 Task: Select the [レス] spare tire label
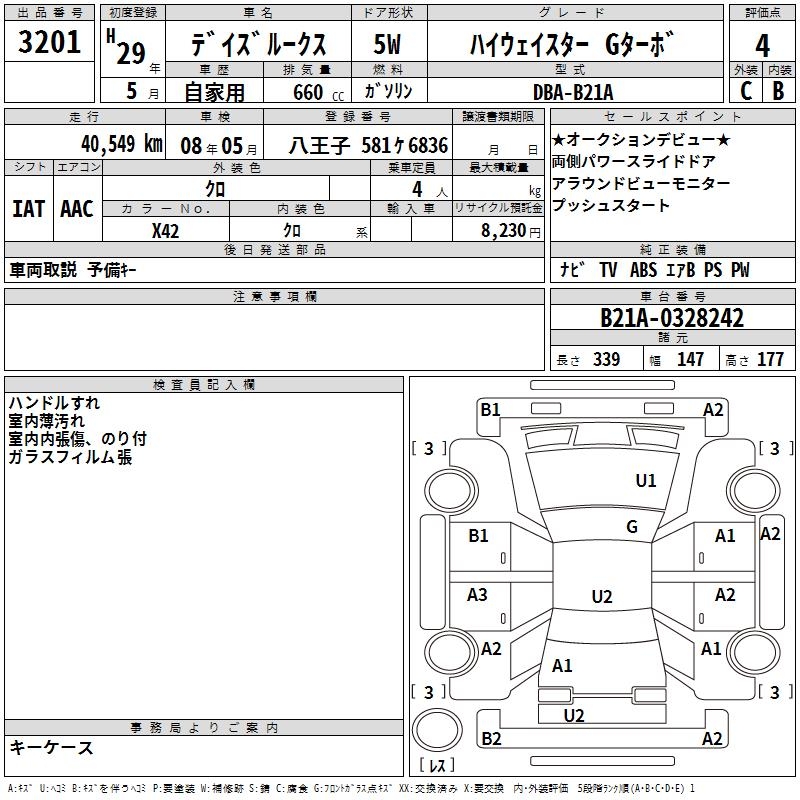point(437,765)
